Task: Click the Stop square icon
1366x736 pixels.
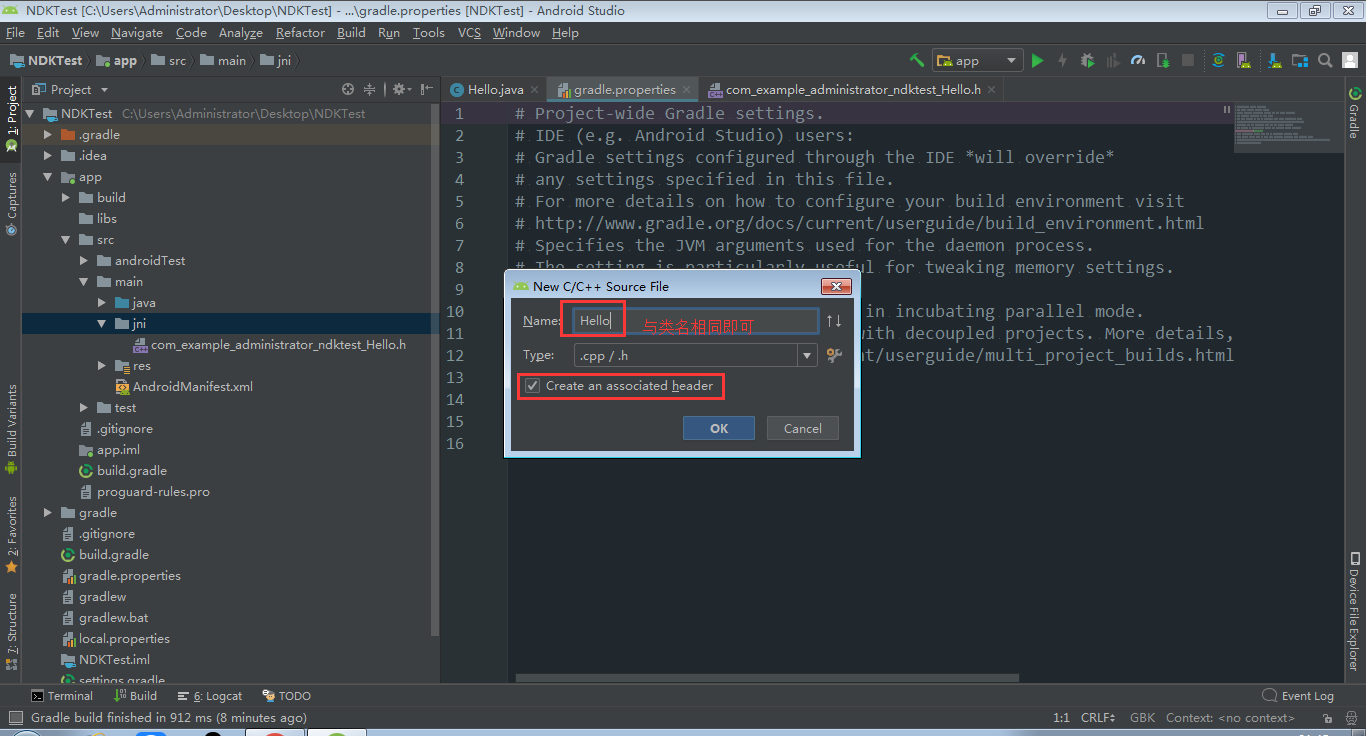Action: (x=1188, y=60)
